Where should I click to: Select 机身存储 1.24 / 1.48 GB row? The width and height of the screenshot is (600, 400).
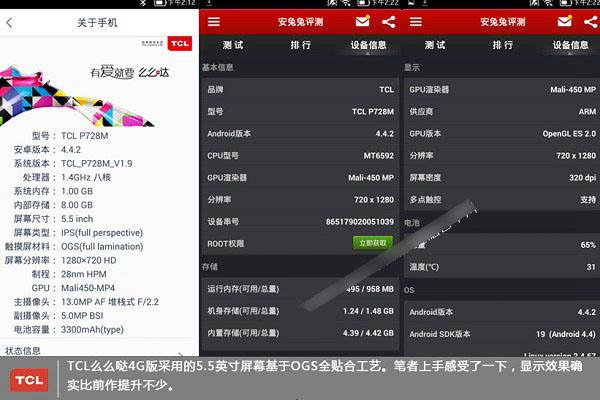click(x=300, y=311)
